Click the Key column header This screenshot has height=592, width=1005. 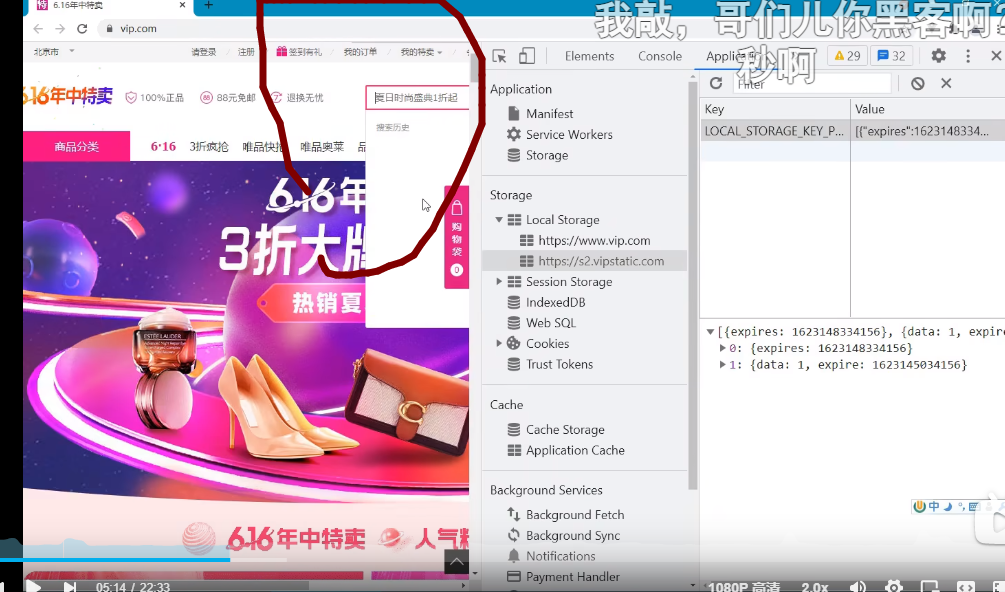(775, 109)
